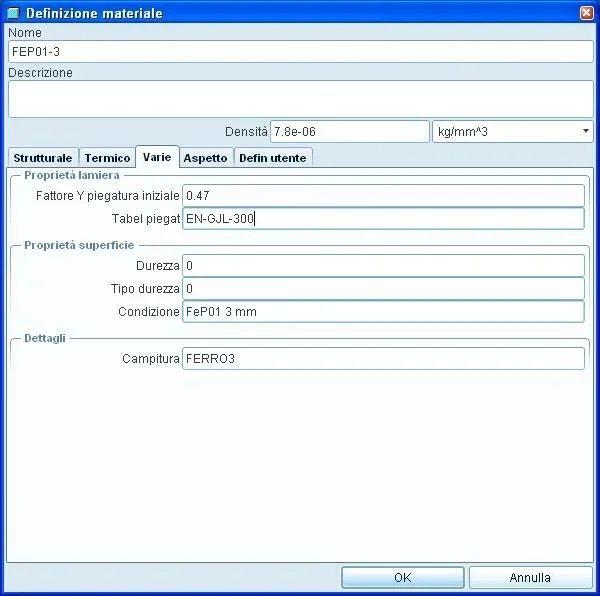This screenshot has width=600, height=596.
Task: Click the Descrizione label
Action: pyautogui.click(x=41, y=73)
